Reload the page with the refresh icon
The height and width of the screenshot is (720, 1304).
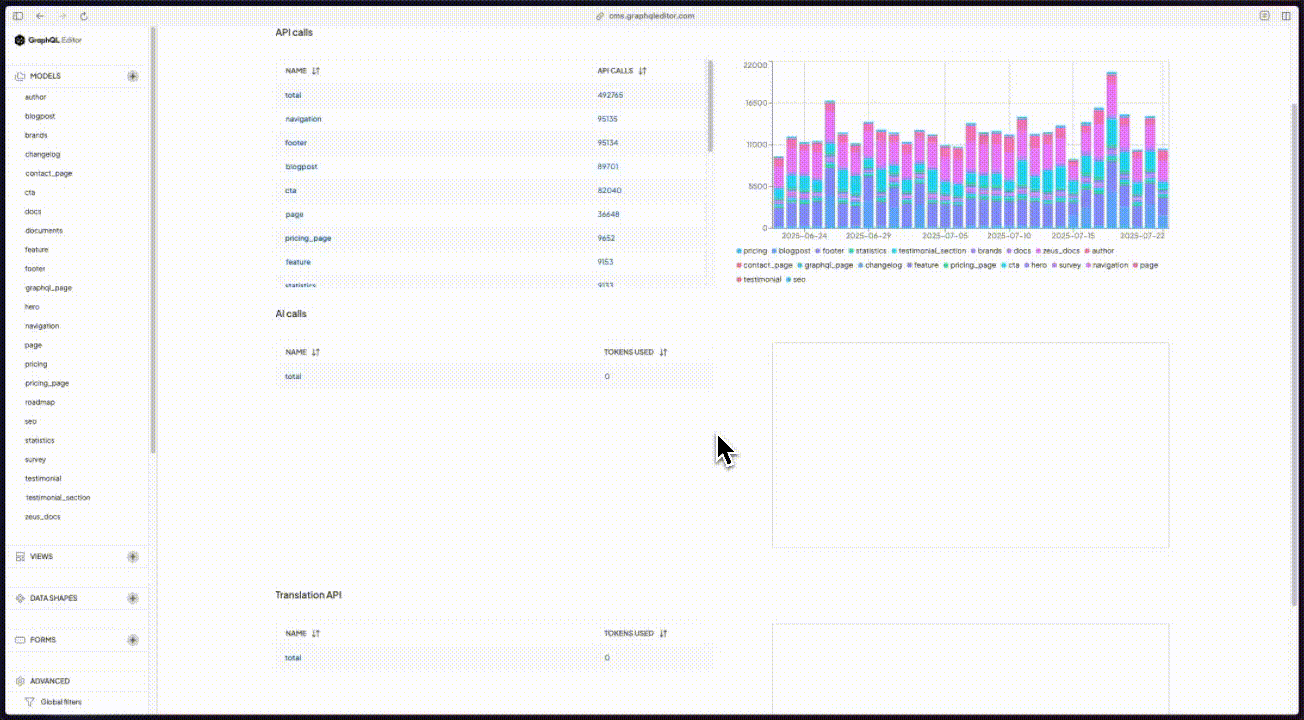pyautogui.click(x=84, y=16)
